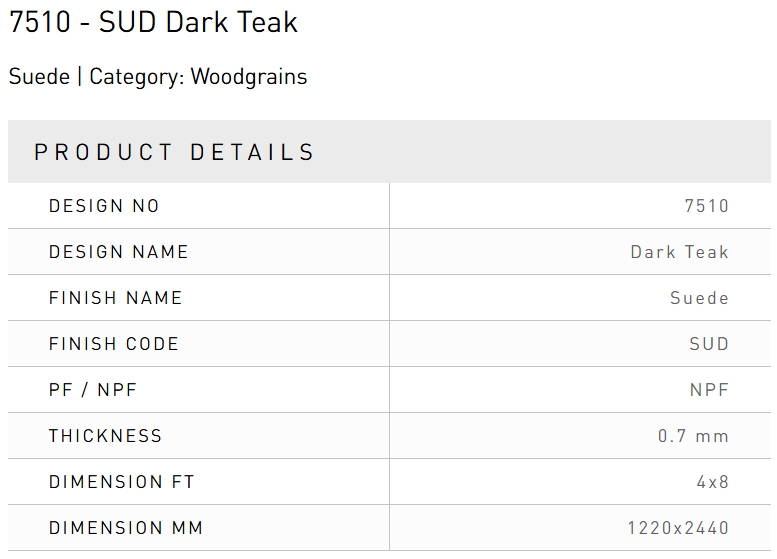Select the 4x8 dimension value
This screenshot has height=559, width=777.
point(713,482)
